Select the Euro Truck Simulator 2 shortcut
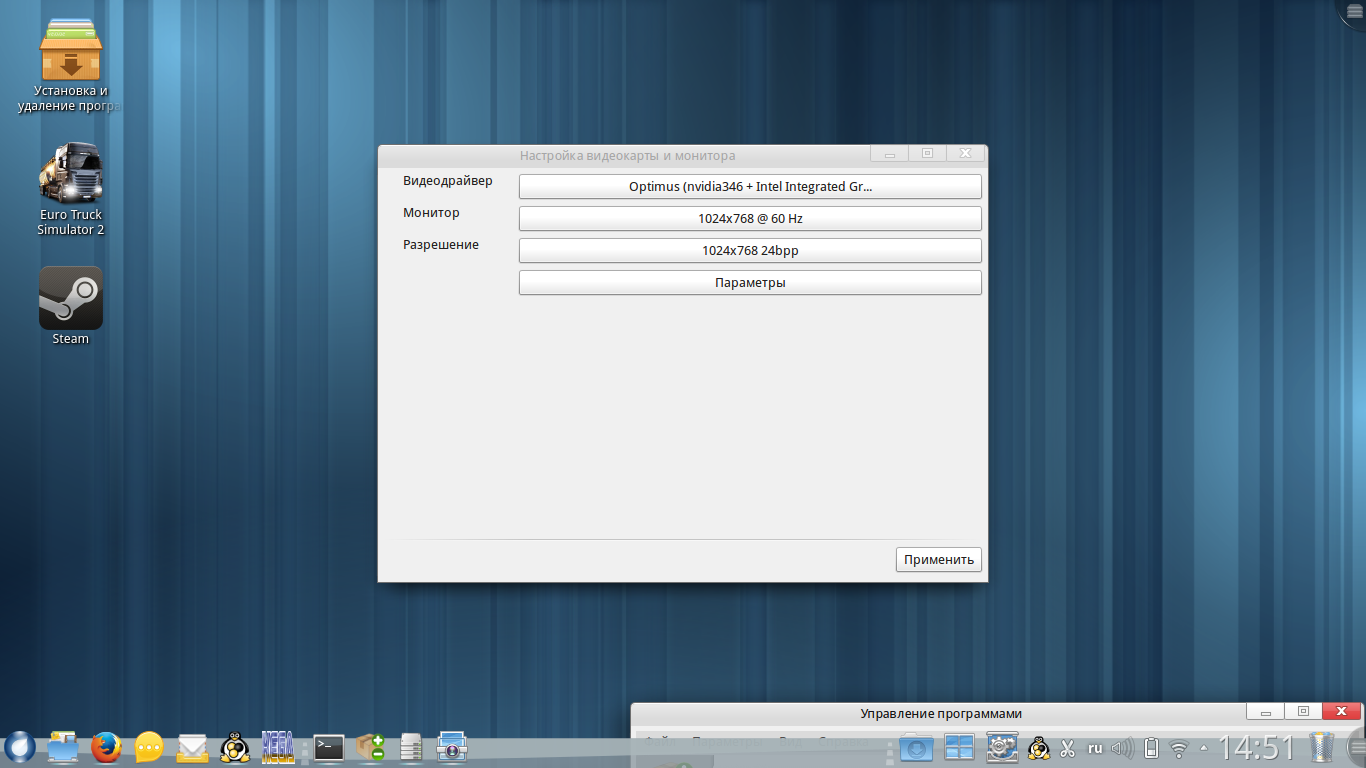This screenshot has width=1366, height=768. (x=70, y=174)
